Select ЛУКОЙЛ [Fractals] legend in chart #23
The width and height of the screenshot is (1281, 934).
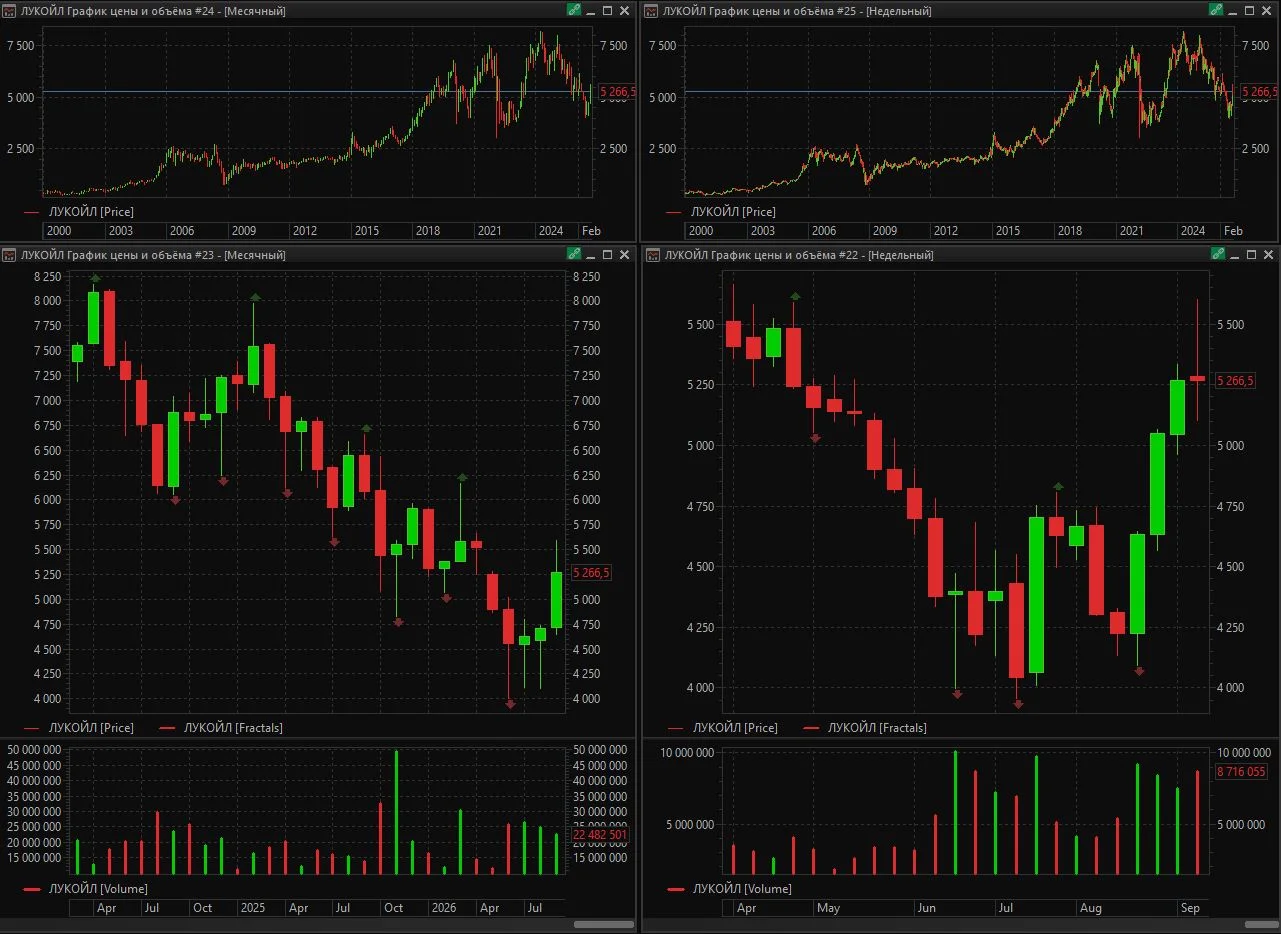(x=233, y=728)
